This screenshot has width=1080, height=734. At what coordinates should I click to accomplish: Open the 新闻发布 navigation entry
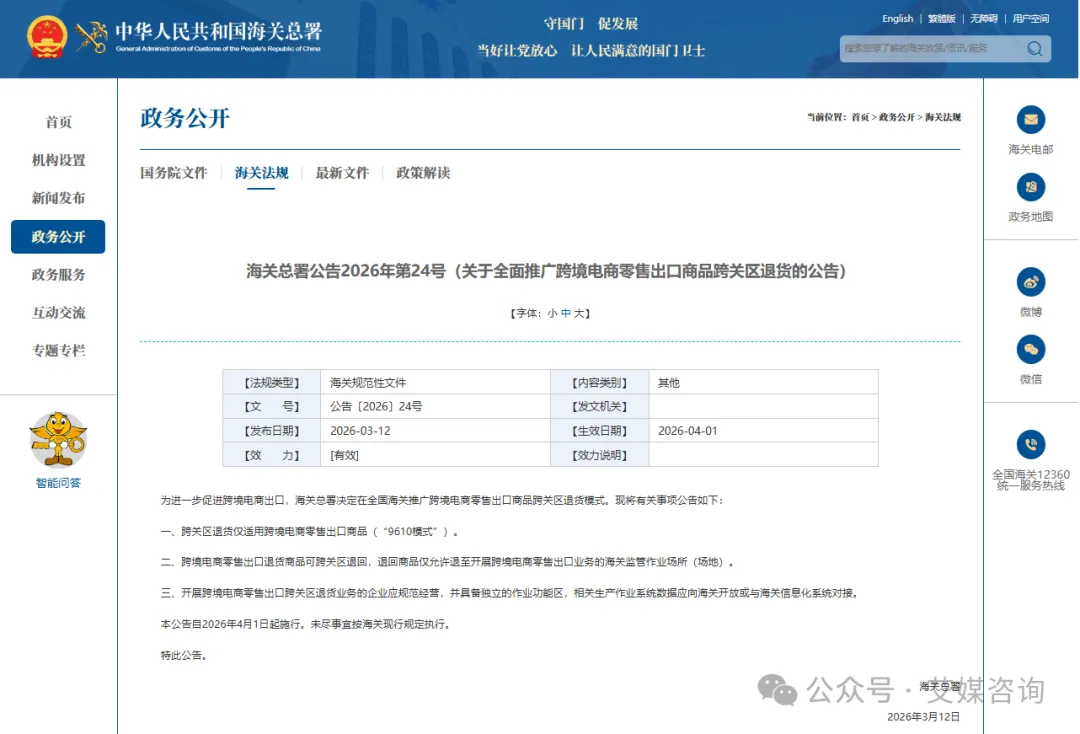57,198
